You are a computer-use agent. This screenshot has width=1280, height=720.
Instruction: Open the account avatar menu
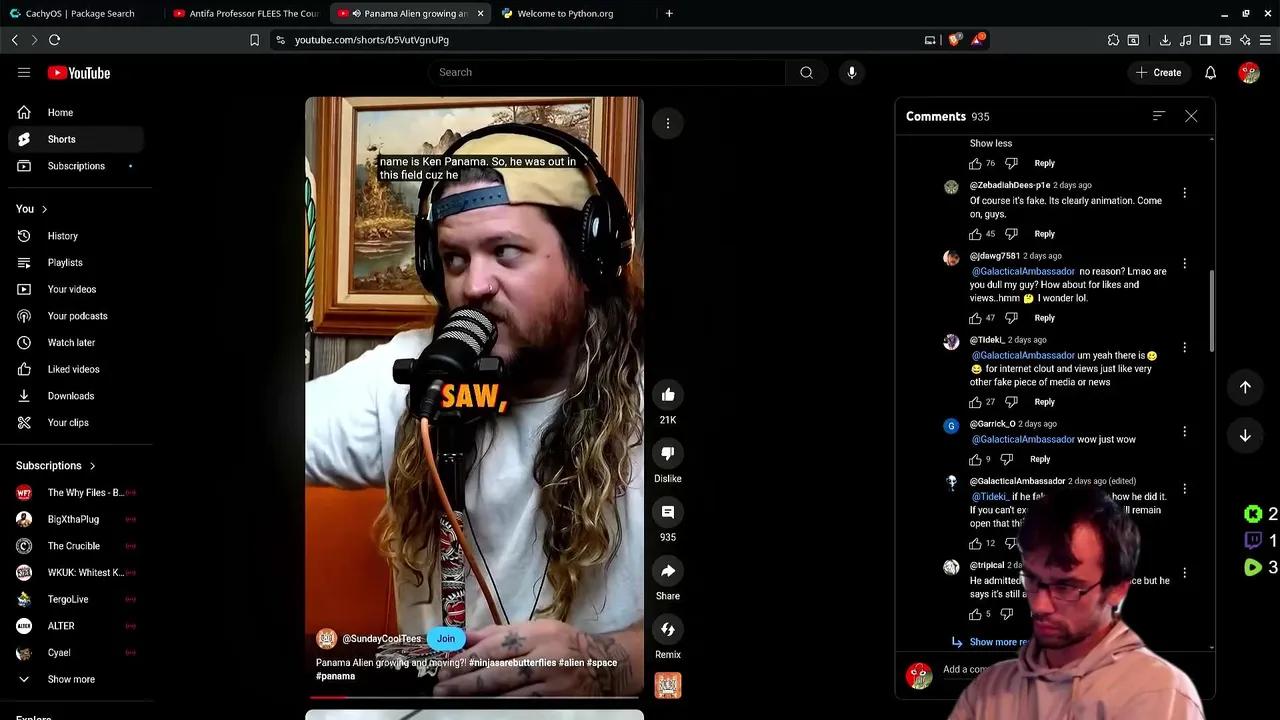pyautogui.click(x=1249, y=72)
